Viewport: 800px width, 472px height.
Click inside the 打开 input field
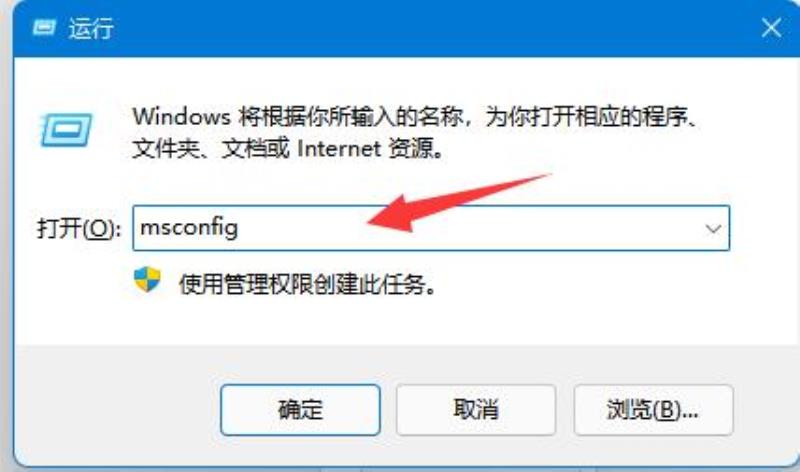tap(431, 228)
